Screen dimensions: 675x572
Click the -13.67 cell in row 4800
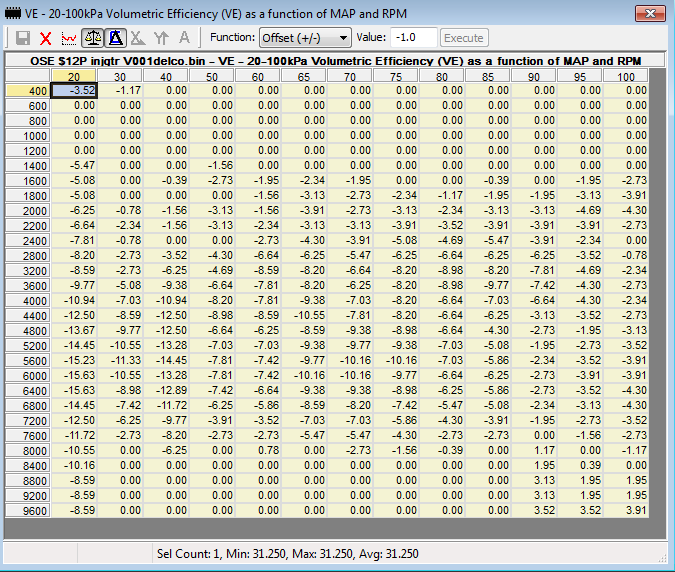point(74,330)
